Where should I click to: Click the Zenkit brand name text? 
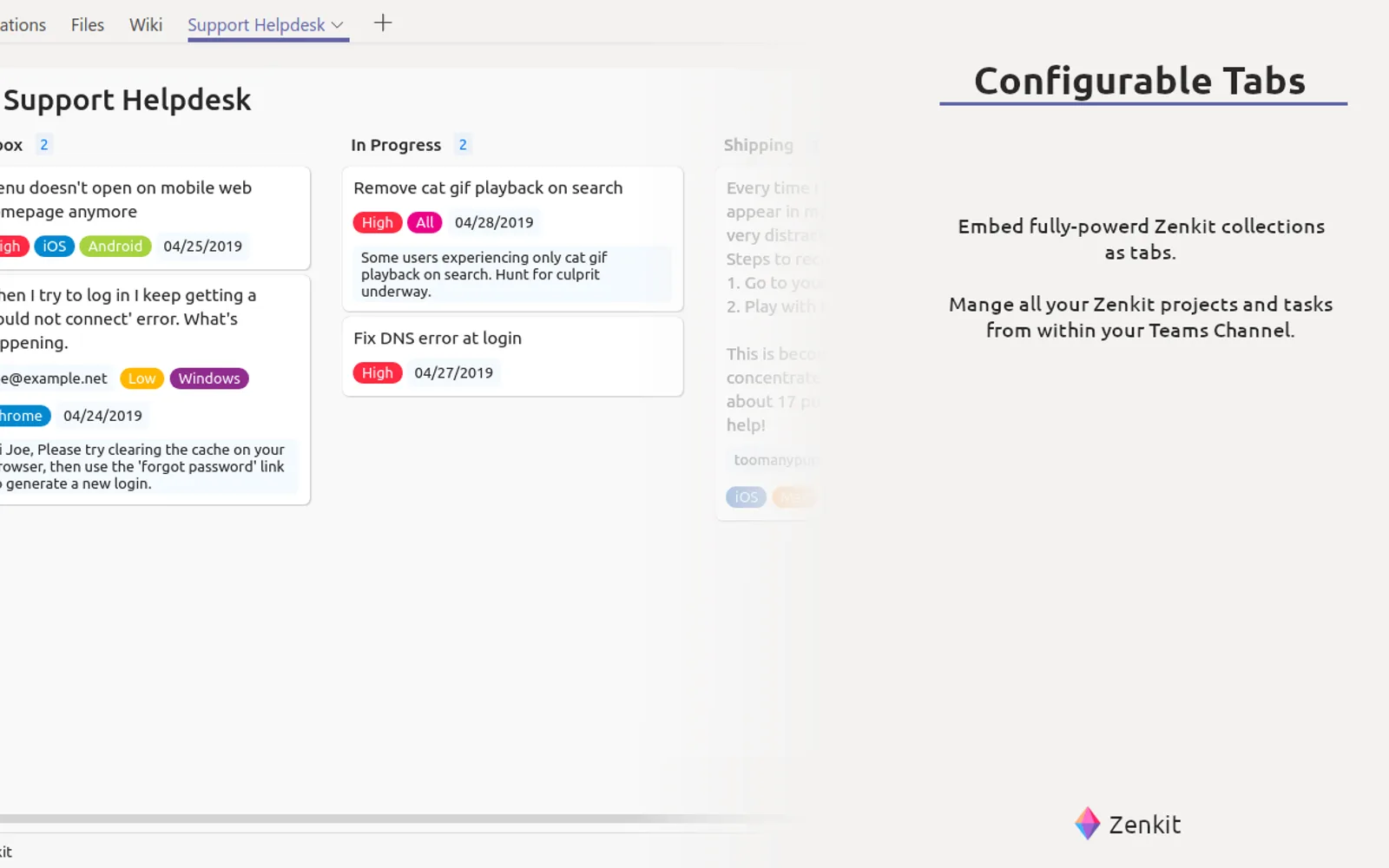click(1145, 825)
